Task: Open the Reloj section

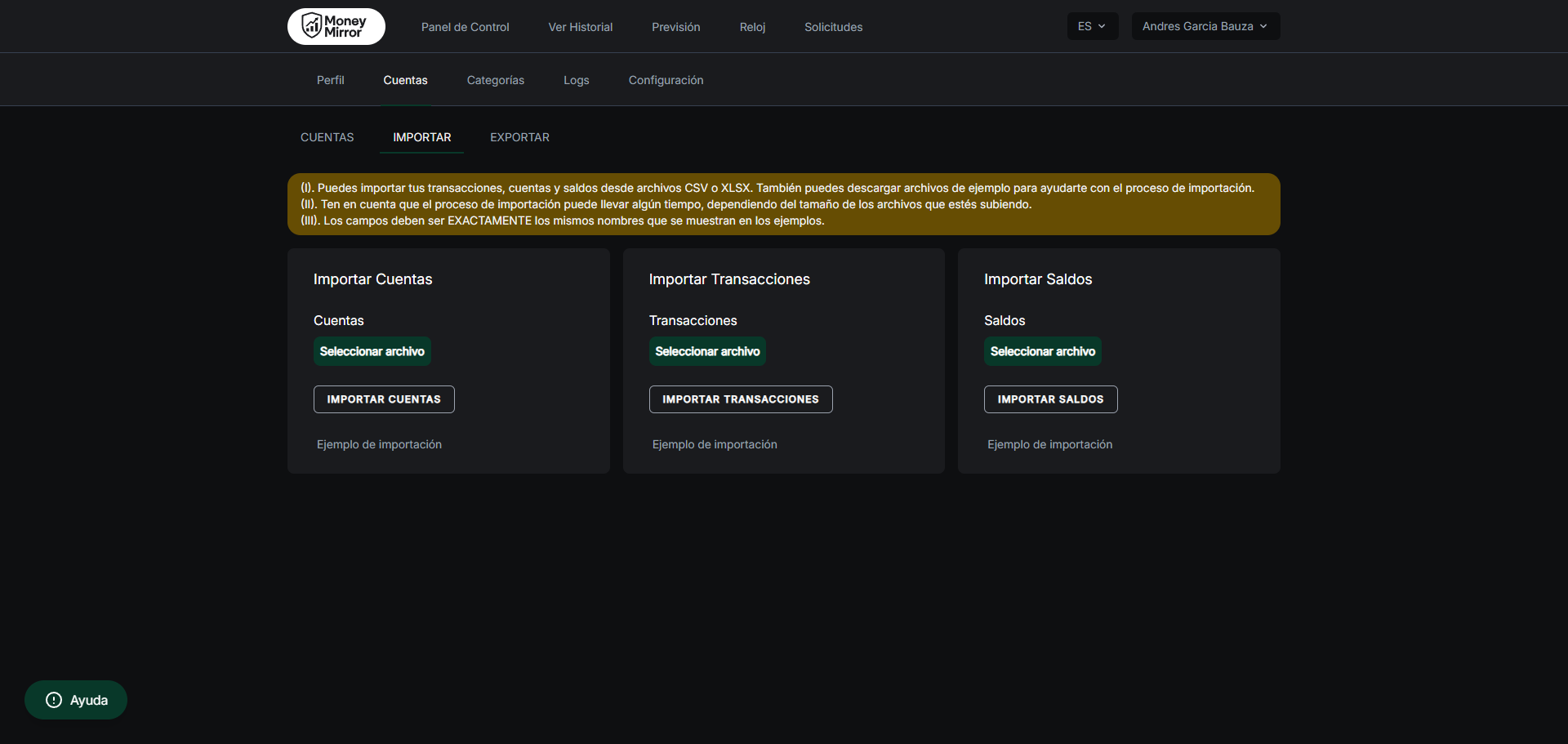Action: click(752, 27)
